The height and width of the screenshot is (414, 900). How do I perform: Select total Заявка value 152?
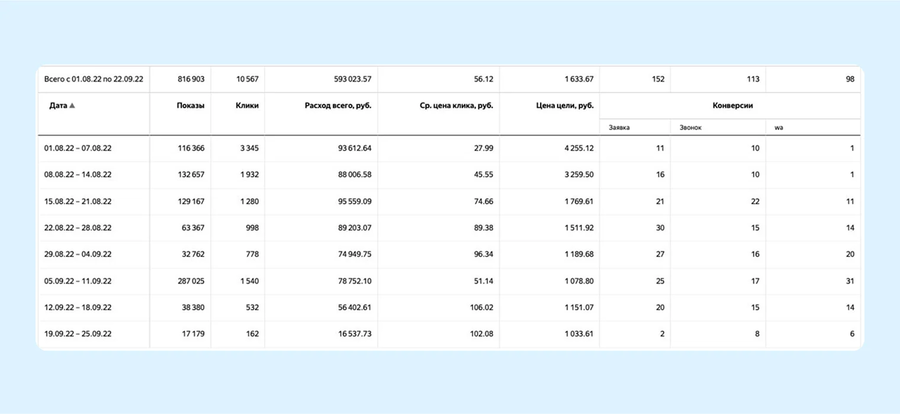658,79
